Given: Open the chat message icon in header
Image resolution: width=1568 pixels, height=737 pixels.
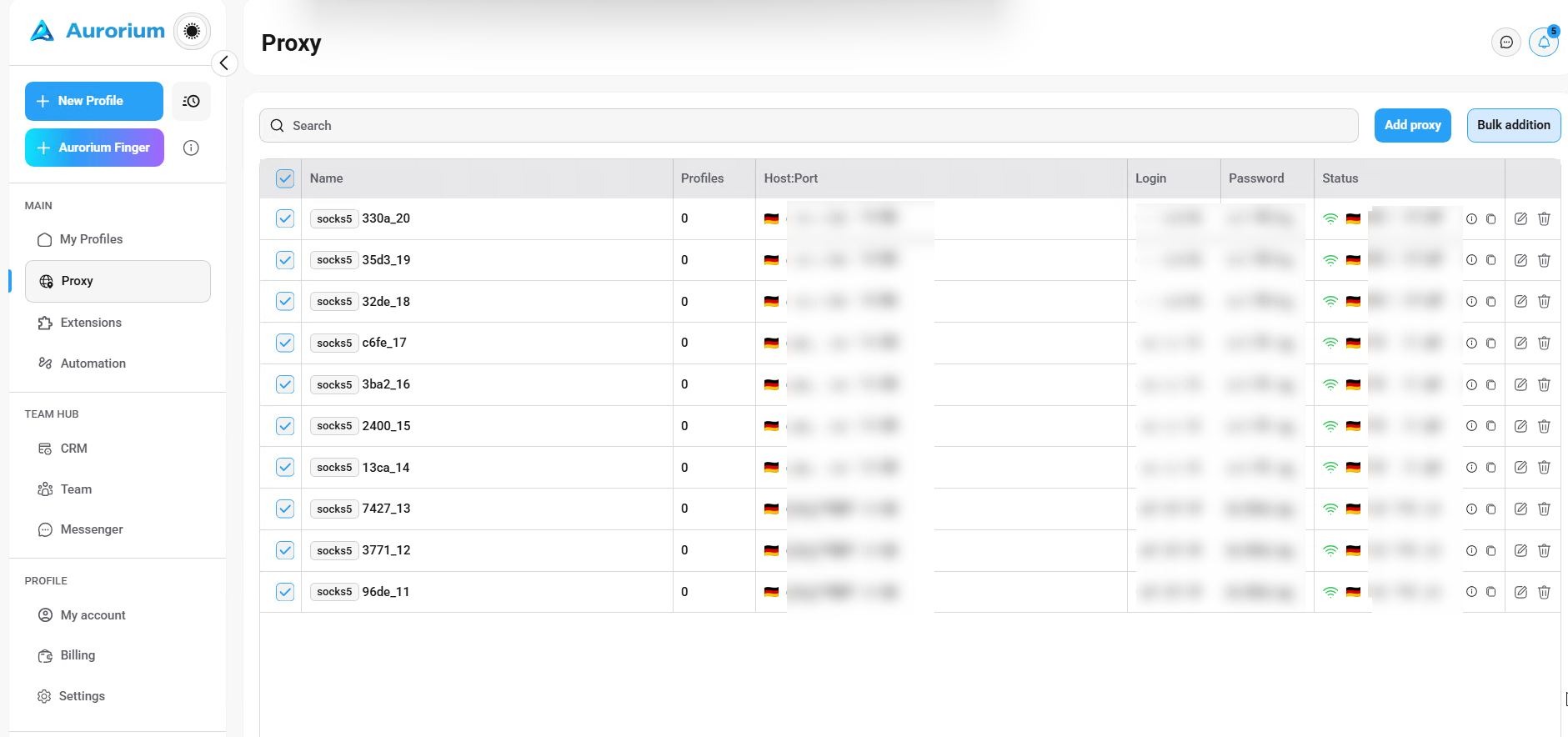Looking at the screenshot, I should point(1505,42).
